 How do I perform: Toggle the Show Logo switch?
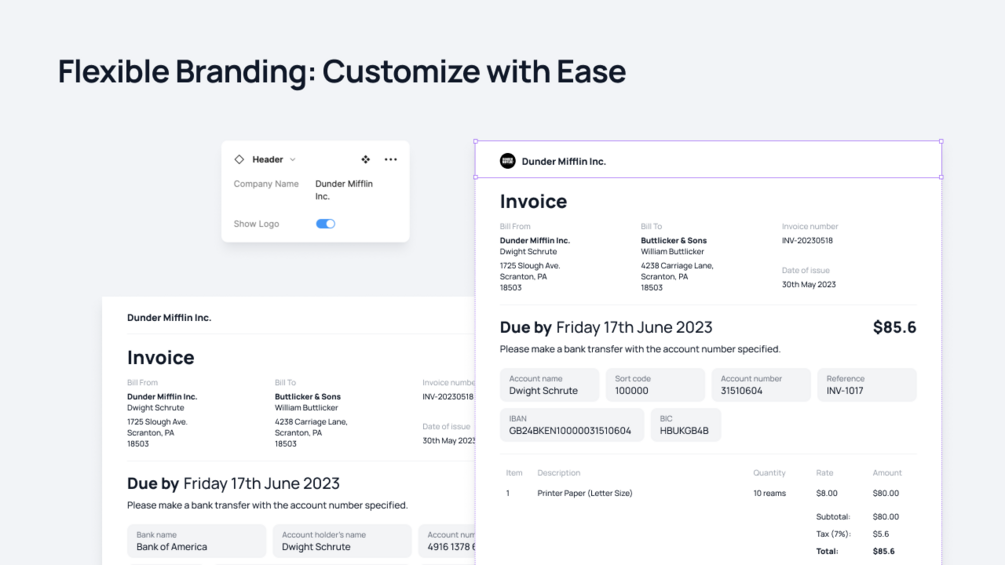tap(326, 224)
